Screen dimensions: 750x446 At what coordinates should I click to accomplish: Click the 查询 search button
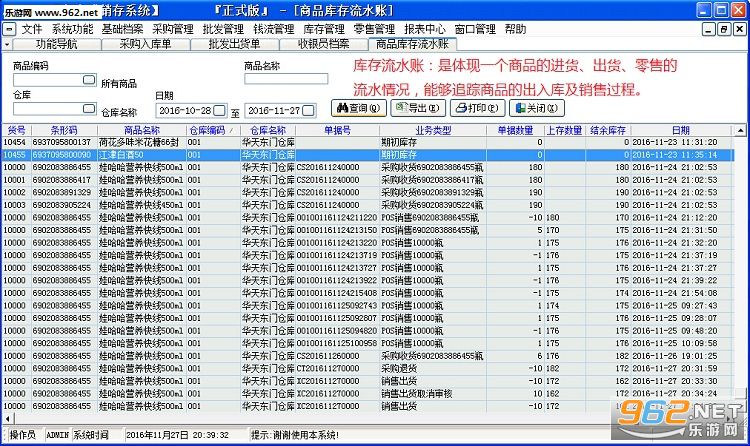click(x=359, y=108)
